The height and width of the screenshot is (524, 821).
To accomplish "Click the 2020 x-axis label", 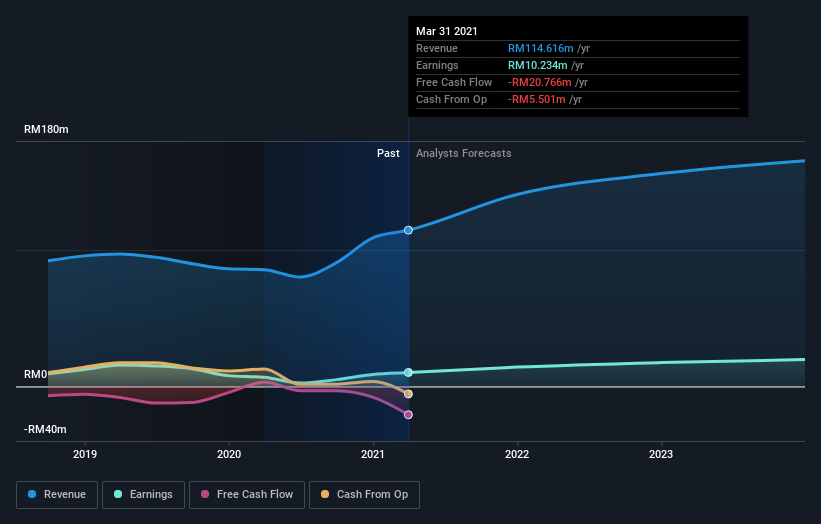I will click(229, 454).
